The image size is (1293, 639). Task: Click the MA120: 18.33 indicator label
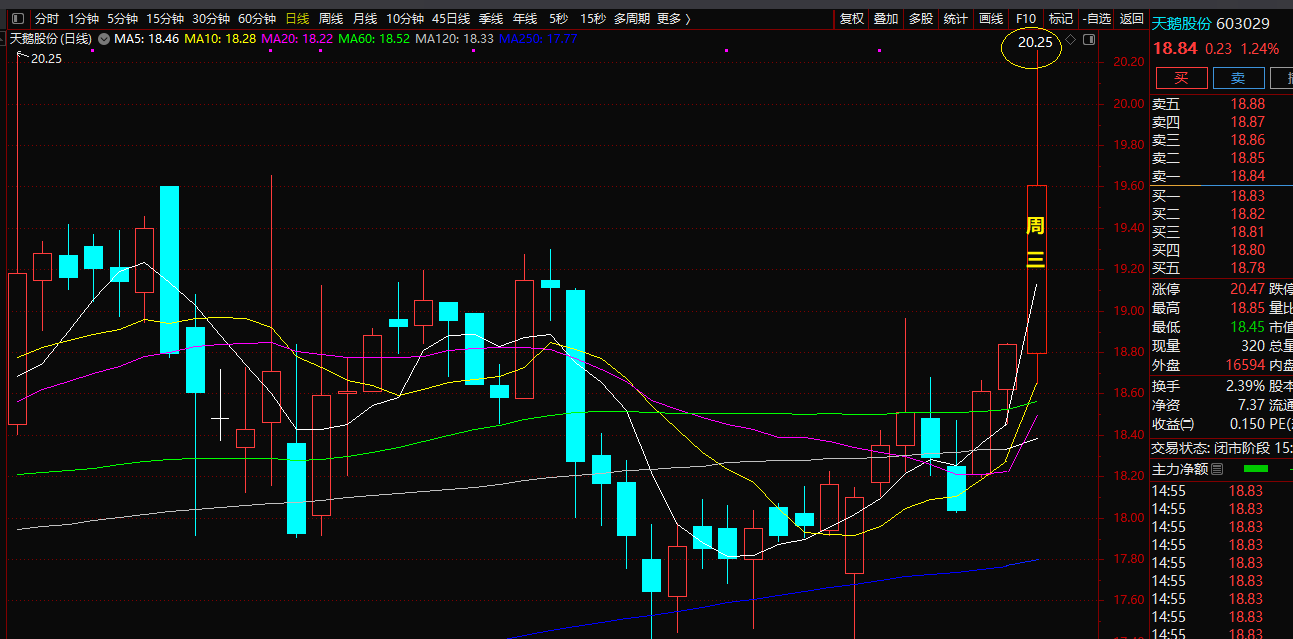click(x=454, y=39)
